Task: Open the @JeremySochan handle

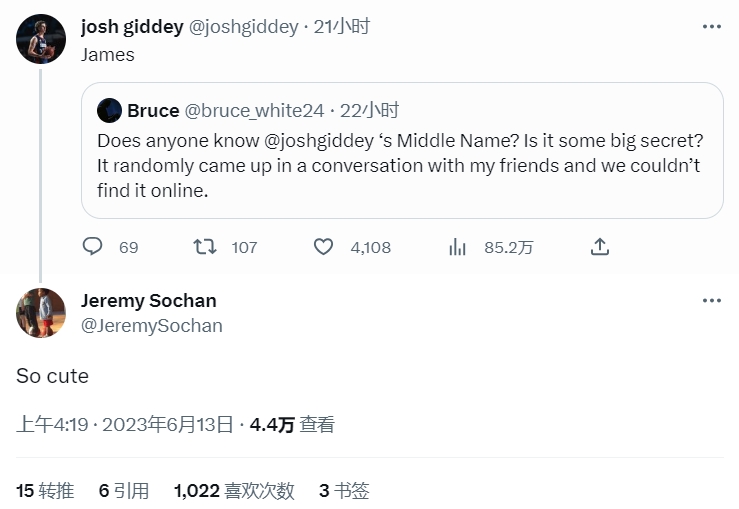Action: pyautogui.click(x=151, y=326)
